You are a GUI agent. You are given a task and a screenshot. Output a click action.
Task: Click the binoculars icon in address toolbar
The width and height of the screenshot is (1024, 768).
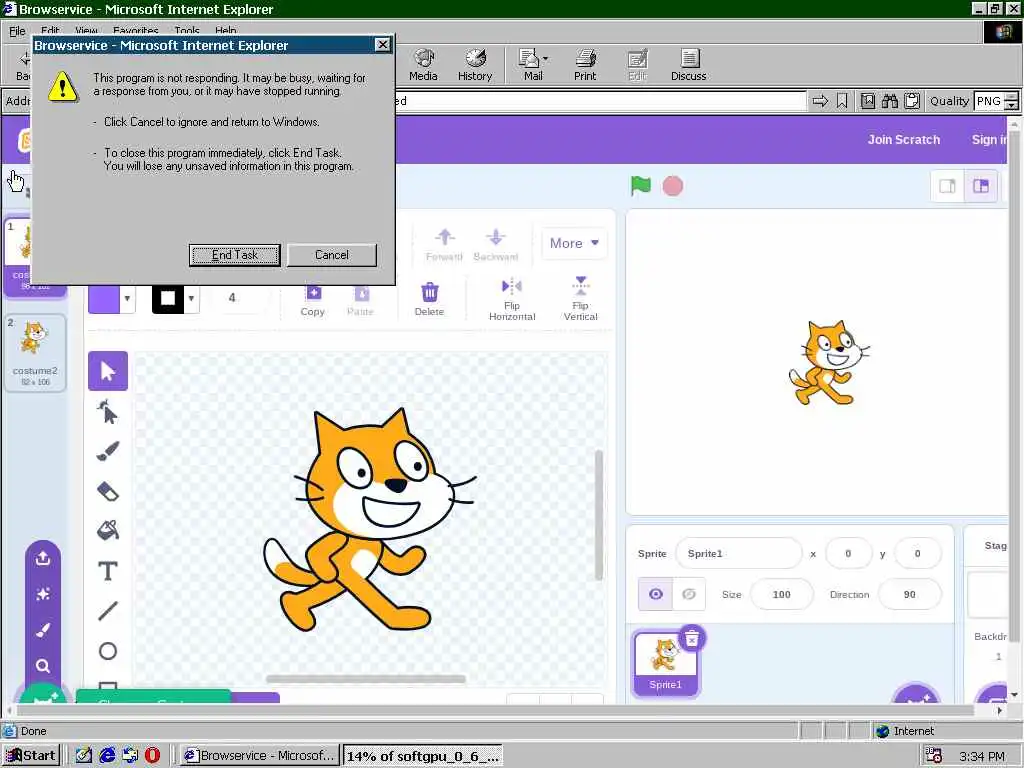[x=889, y=101]
